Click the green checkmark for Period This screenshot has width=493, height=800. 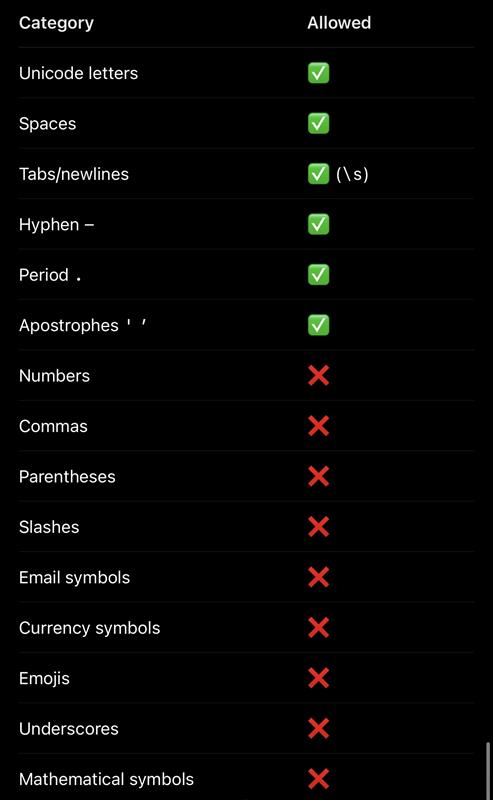click(x=318, y=275)
